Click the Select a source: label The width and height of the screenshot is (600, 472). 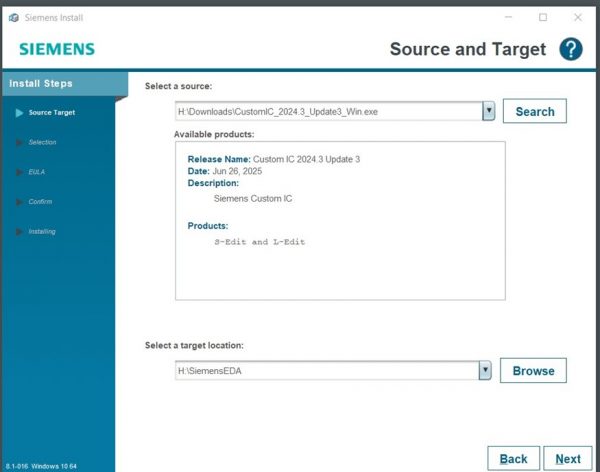(178, 86)
